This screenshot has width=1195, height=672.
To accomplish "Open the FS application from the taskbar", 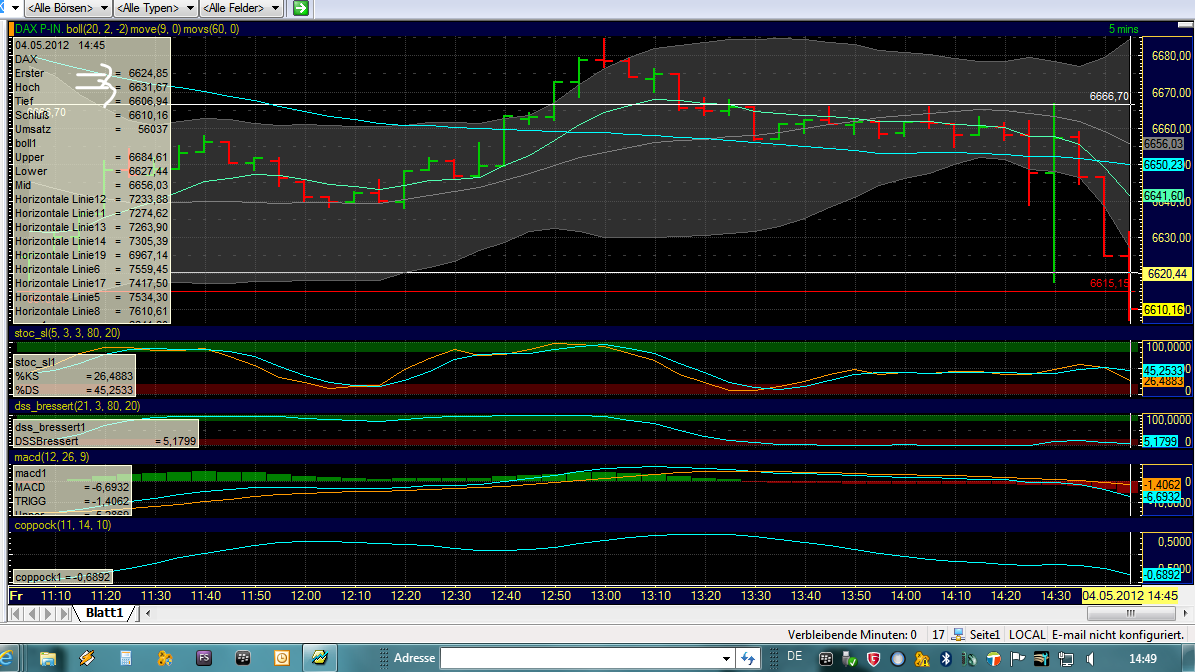I will click(204, 657).
